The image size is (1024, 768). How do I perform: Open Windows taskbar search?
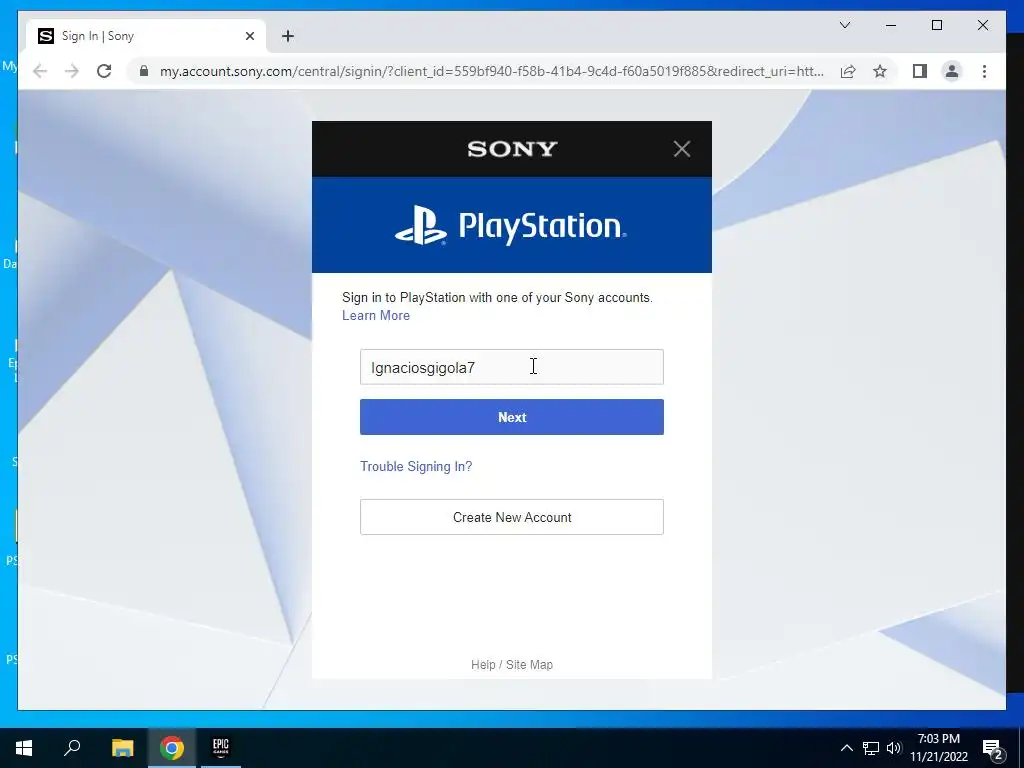(72, 748)
